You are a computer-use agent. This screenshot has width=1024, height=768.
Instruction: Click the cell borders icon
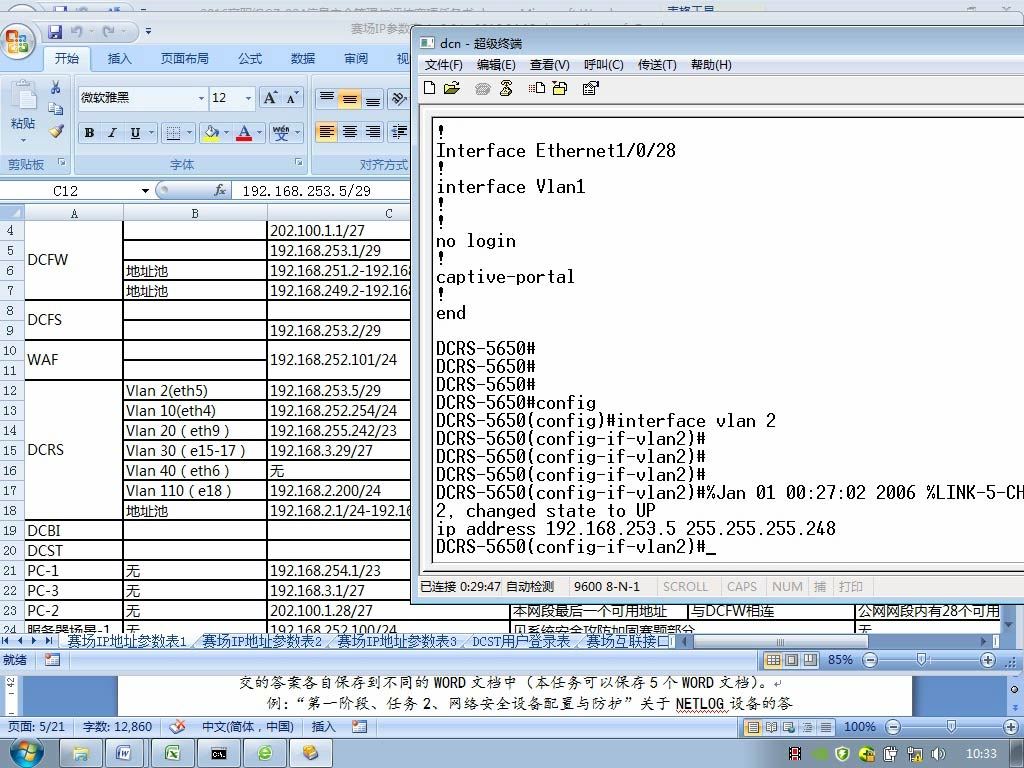tap(173, 133)
